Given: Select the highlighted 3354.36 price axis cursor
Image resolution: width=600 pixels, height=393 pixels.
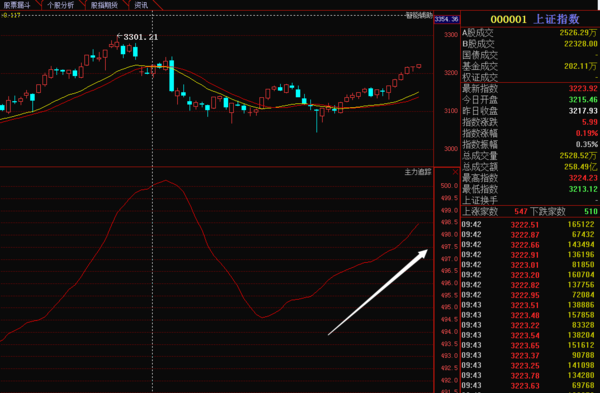Looking at the screenshot, I should (447, 19).
